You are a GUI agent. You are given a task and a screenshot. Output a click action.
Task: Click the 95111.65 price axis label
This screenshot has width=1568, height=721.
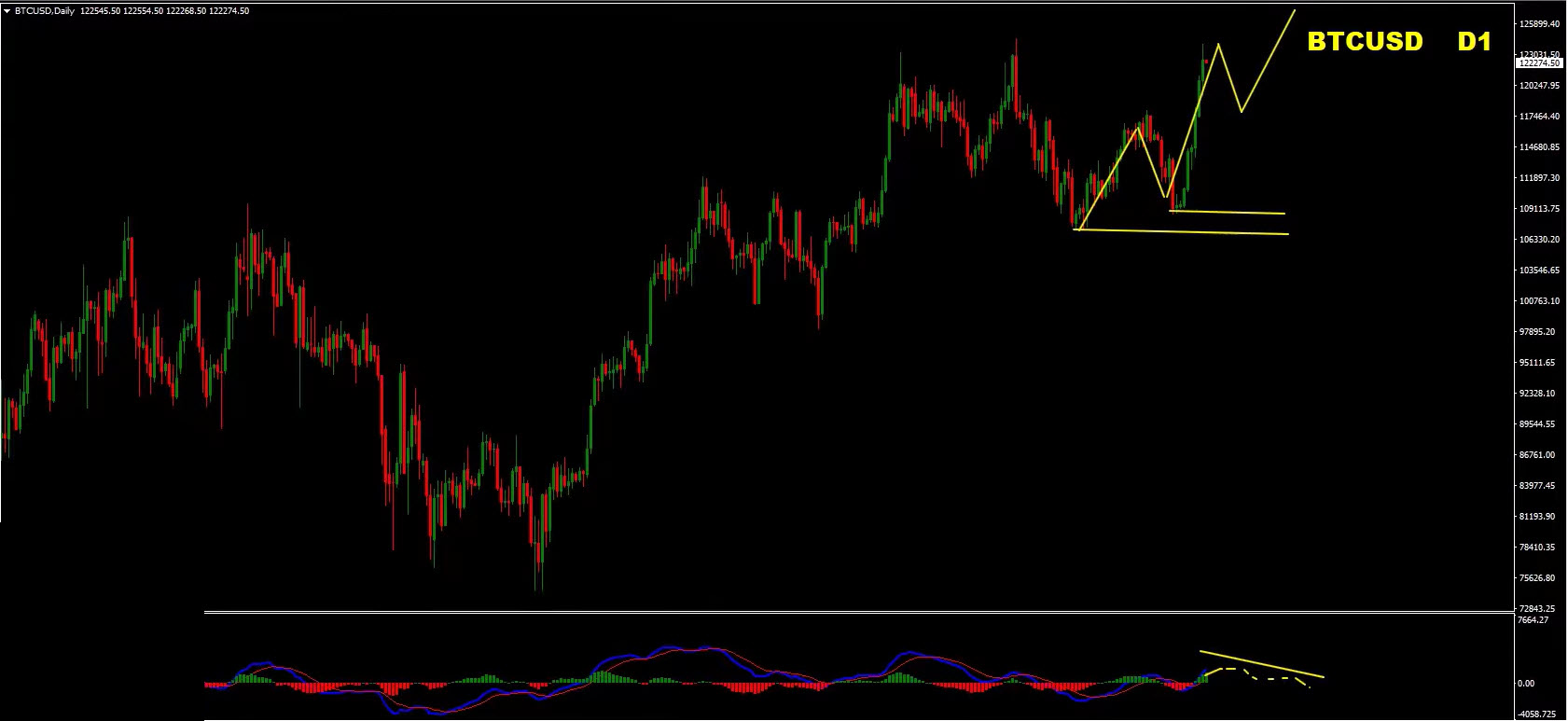tap(1537, 363)
